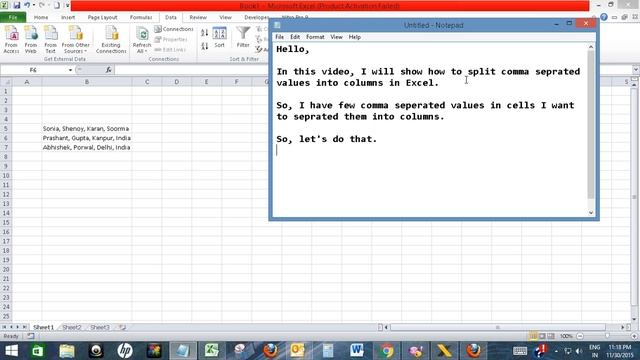Switch to the Review ribbon tab
Screen dimensions: 640x360
[198, 17]
